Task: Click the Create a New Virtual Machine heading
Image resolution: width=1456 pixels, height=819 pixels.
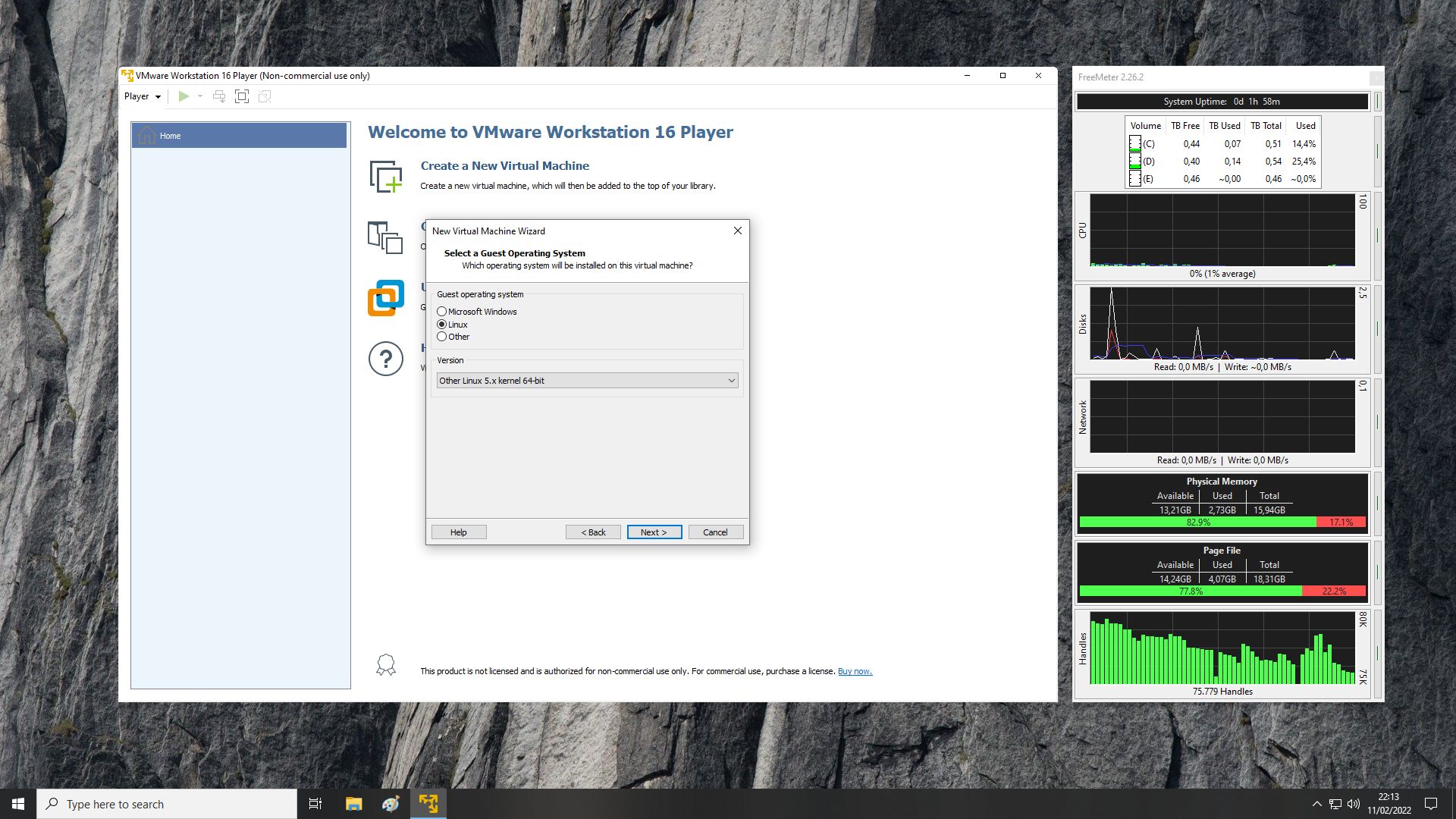Action: tap(504, 165)
